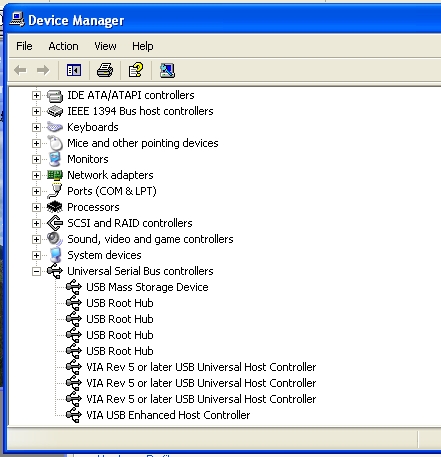Click the SCSI and RAID controllers icon
Viewport: 441px width, 457px height.
pyautogui.click(x=55, y=223)
